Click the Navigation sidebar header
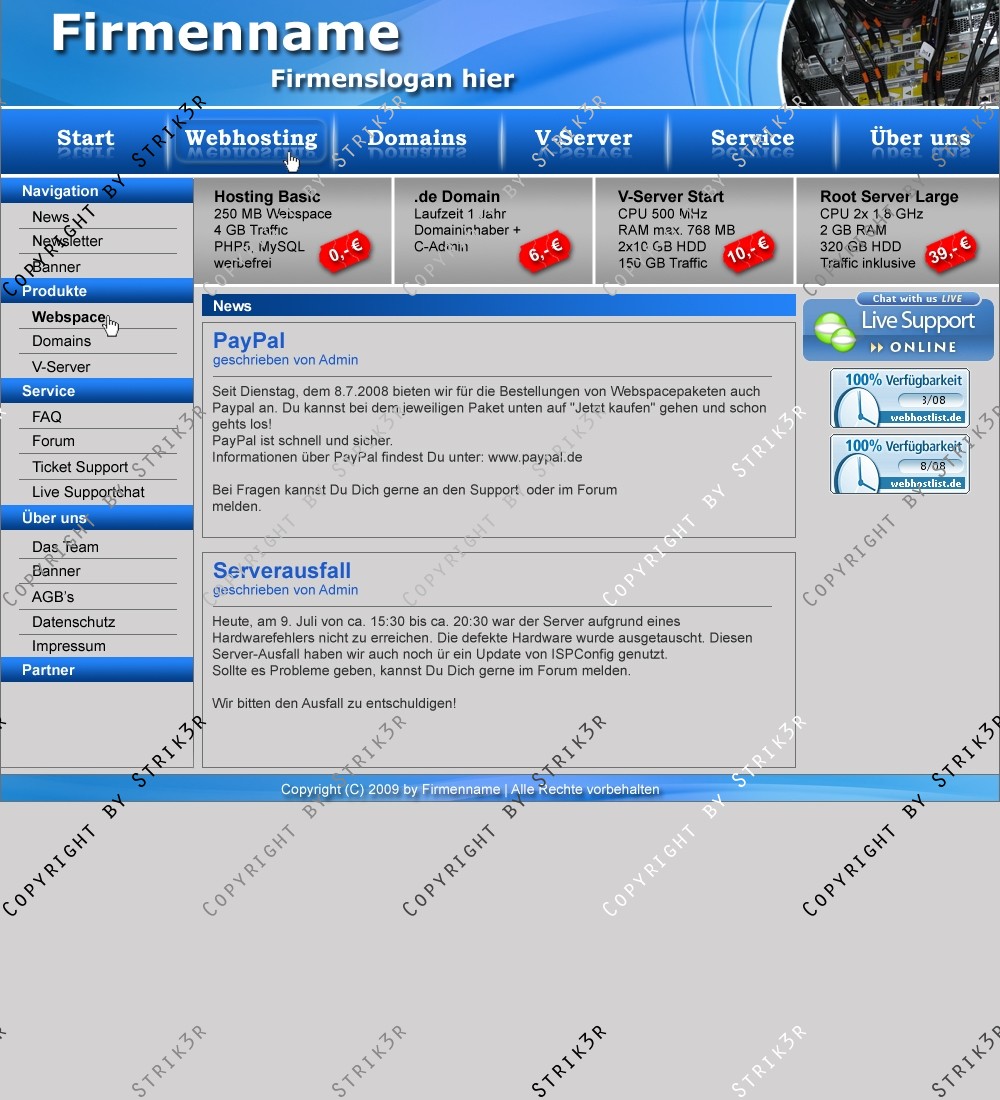1000x1100 pixels. pos(97,191)
